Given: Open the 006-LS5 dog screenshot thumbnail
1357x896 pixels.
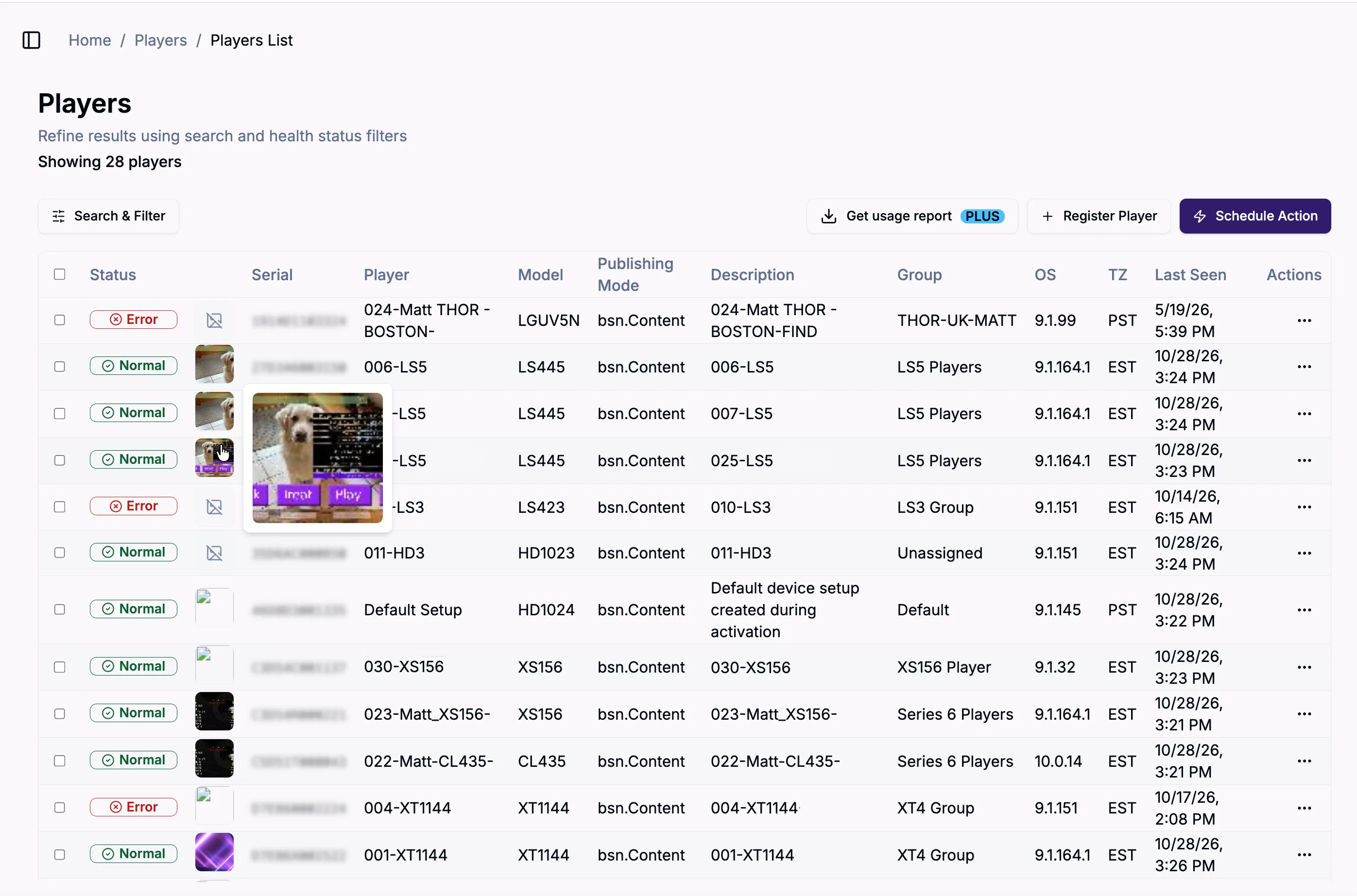Looking at the screenshot, I should point(214,364).
